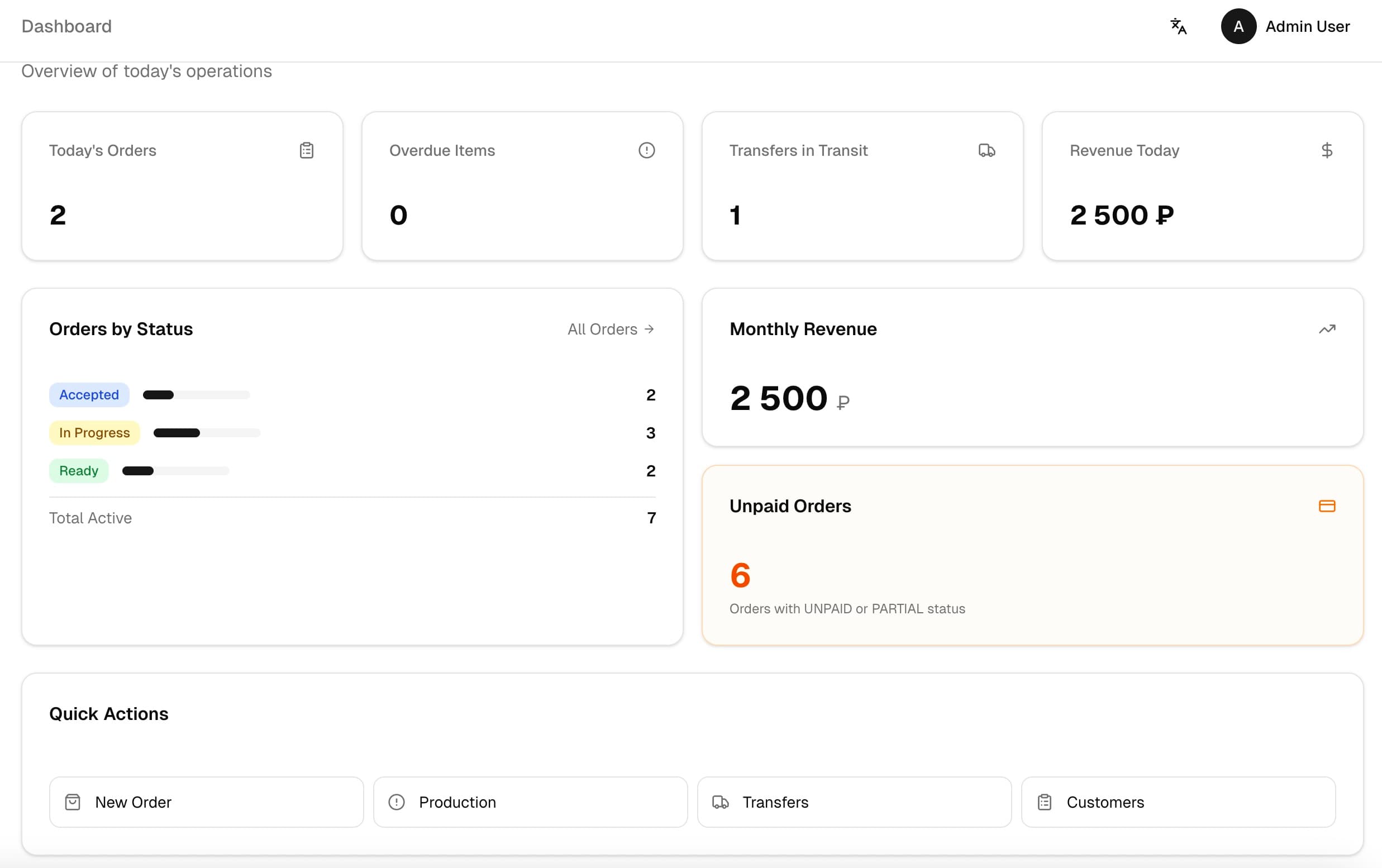Open the language translation switcher
This screenshot has height=868, width=1382.
coord(1178,26)
